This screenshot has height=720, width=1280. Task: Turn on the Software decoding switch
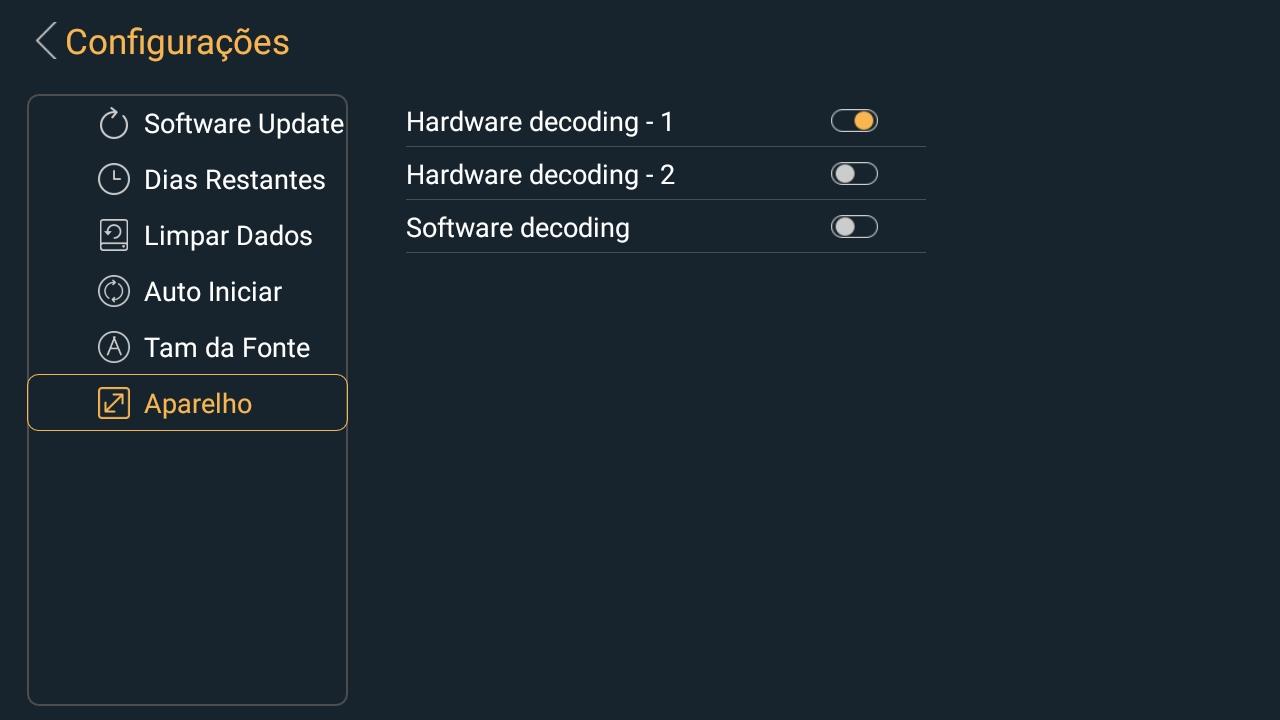click(854, 227)
